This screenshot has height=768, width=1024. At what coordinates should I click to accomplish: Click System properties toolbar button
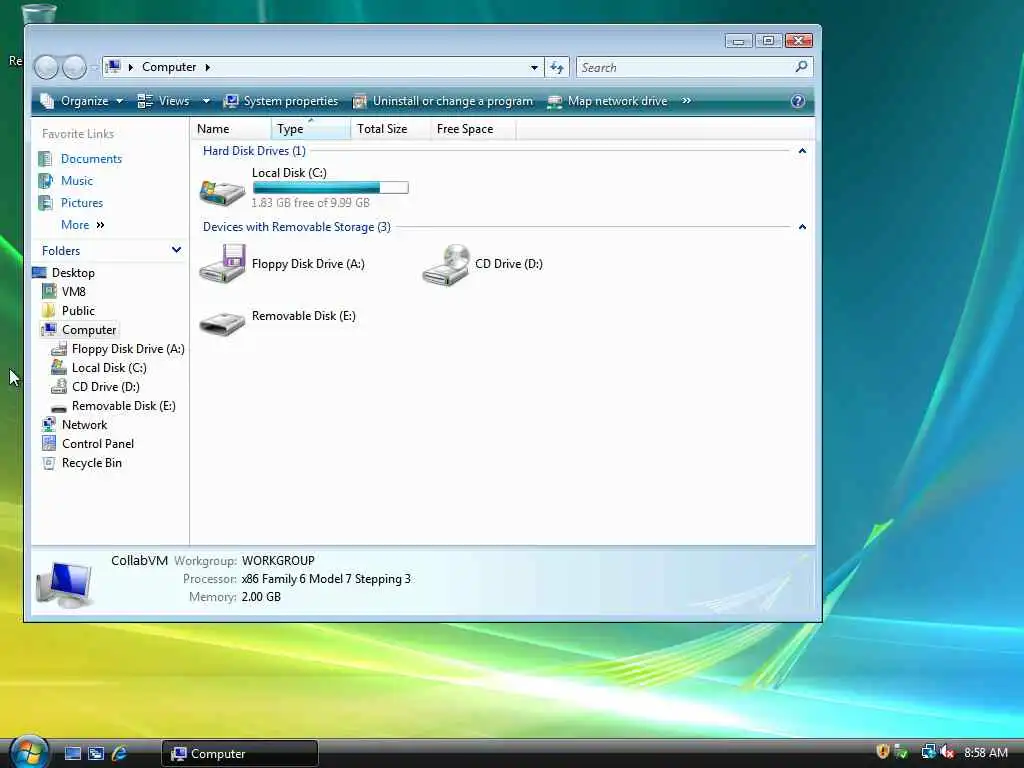[x=281, y=101]
